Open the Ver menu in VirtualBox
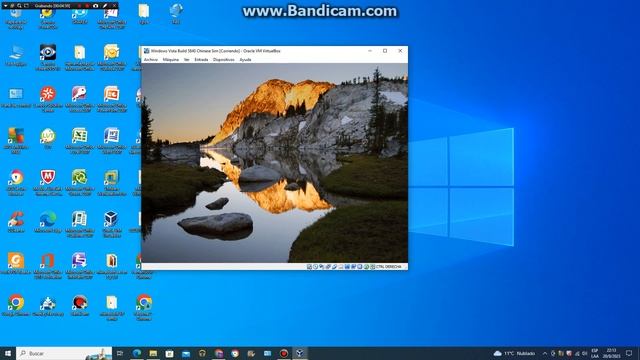 click(187, 60)
